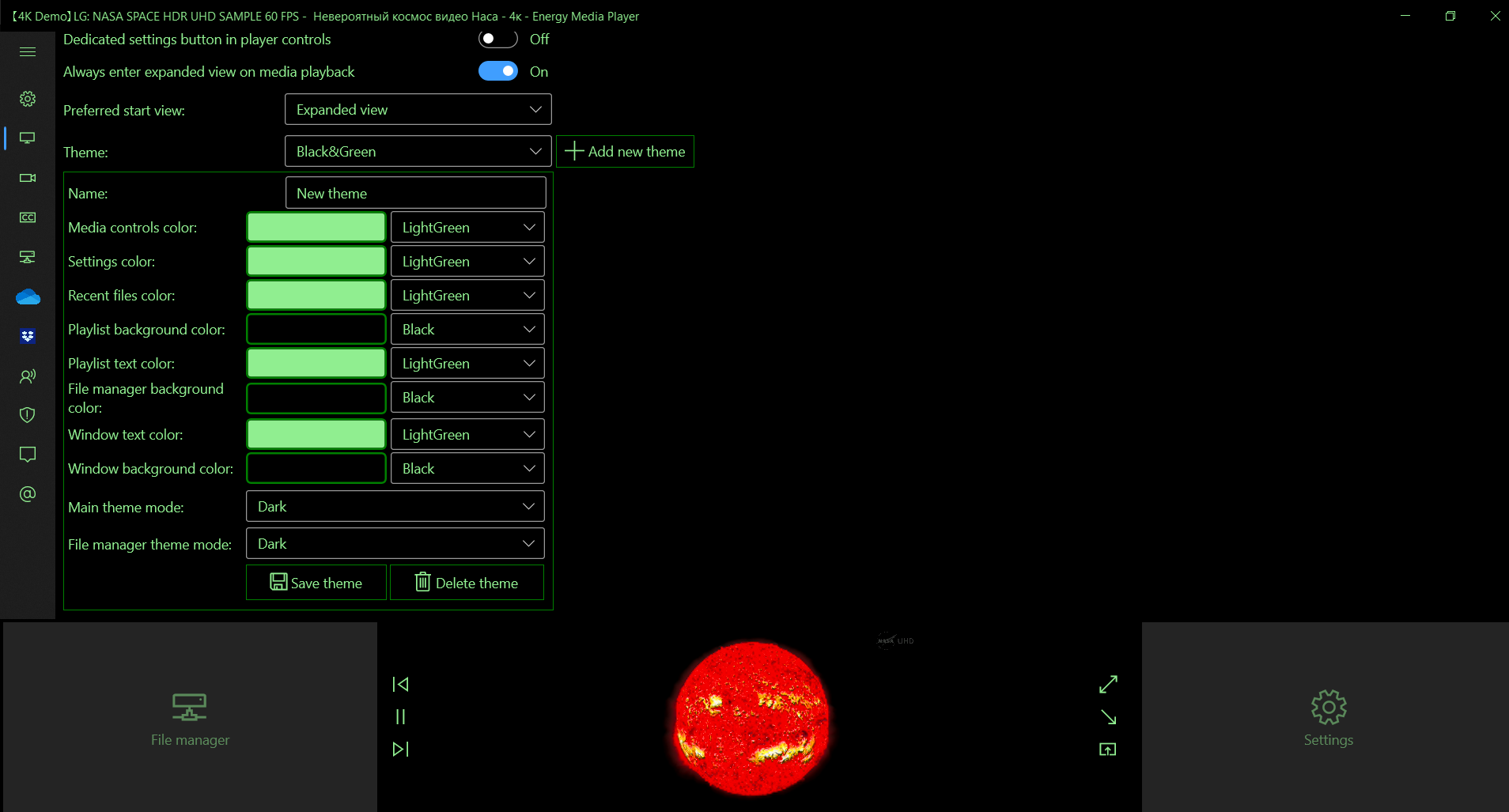Image resolution: width=1509 pixels, height=812 pixels.
Task: Open voice commands settings icon
Action: click(x=28, y=376)
